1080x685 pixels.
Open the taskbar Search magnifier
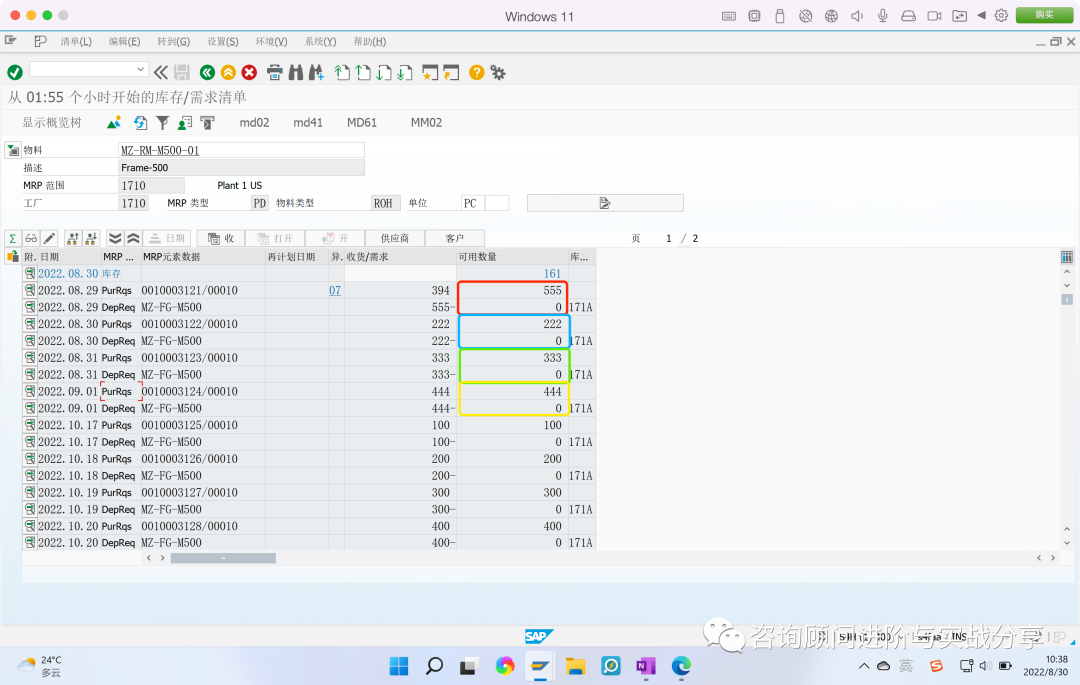(434, 666)
